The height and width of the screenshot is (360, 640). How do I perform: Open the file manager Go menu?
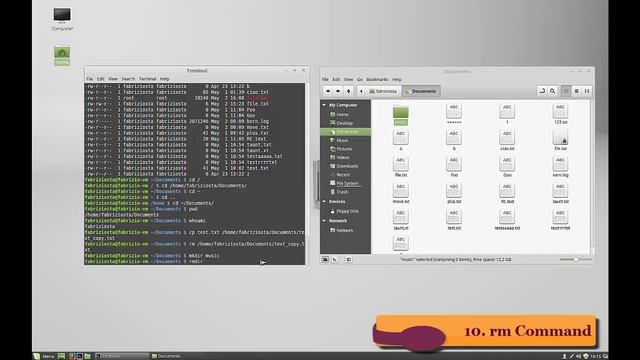[360, 80]
